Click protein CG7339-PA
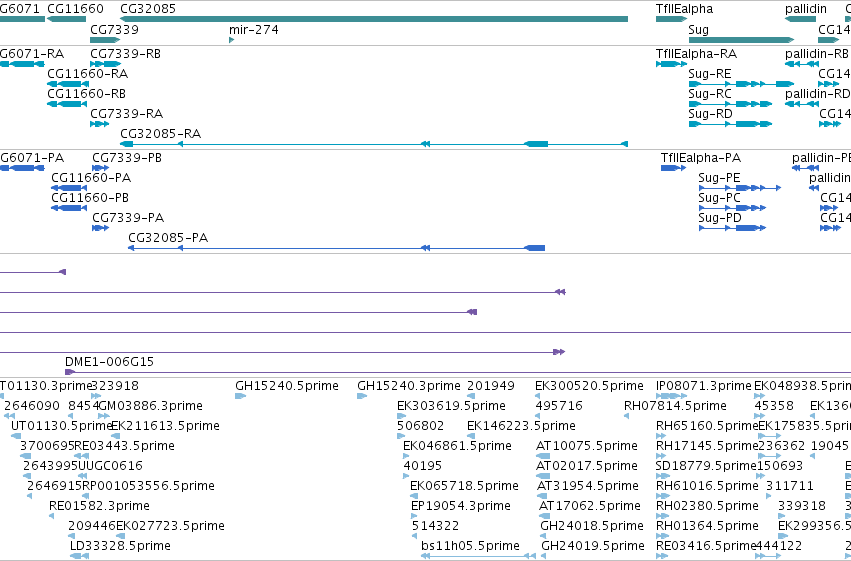The height and width of the screenshot is (561, 851). tap(128, 218)
